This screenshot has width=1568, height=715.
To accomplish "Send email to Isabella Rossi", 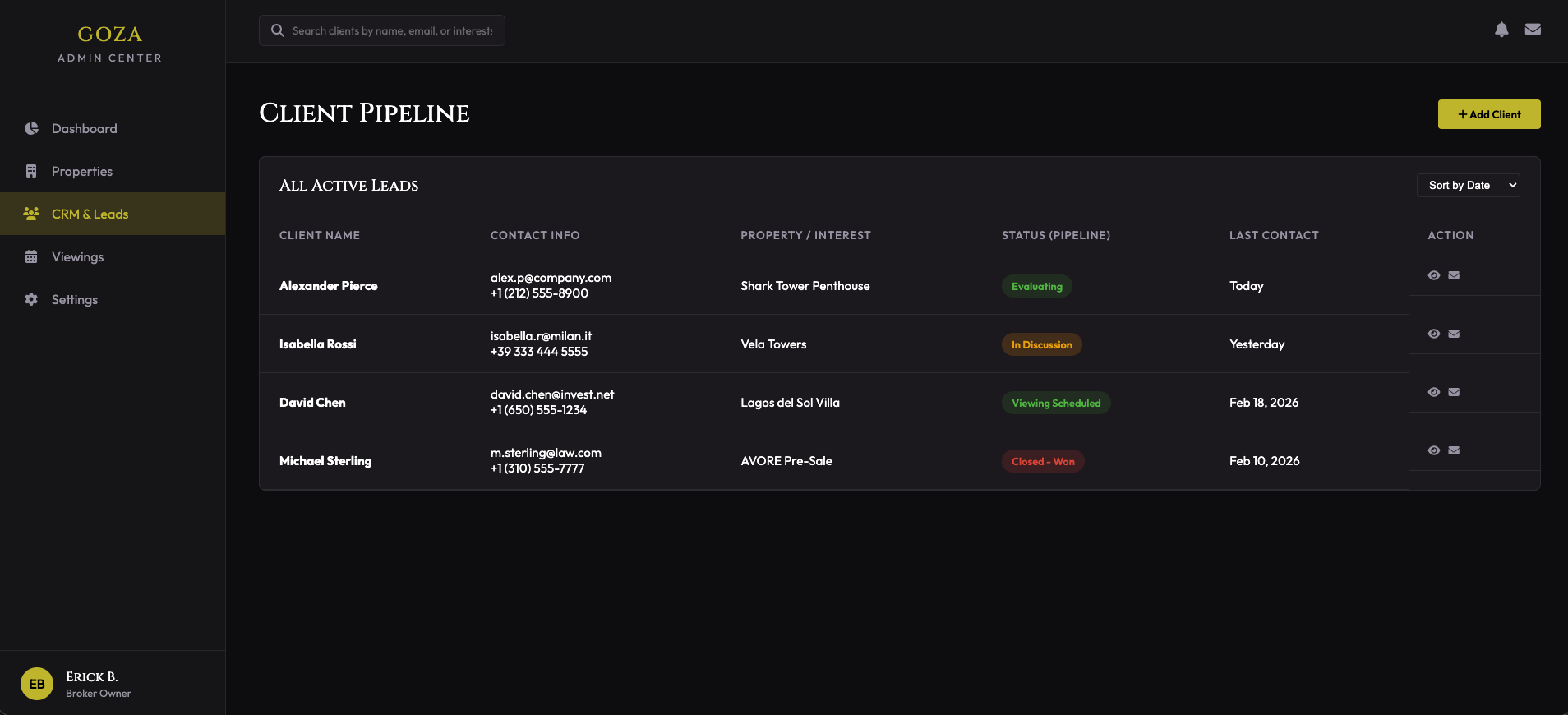I will (x=1454, y=334).
